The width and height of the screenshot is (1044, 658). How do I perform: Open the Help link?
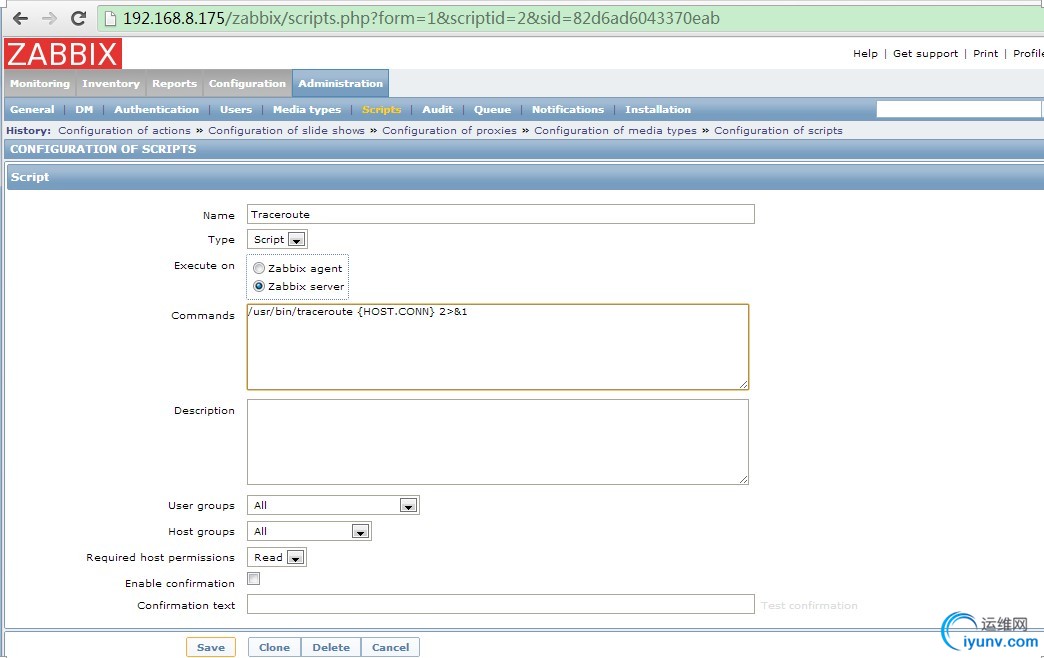[x=866, y=54]
